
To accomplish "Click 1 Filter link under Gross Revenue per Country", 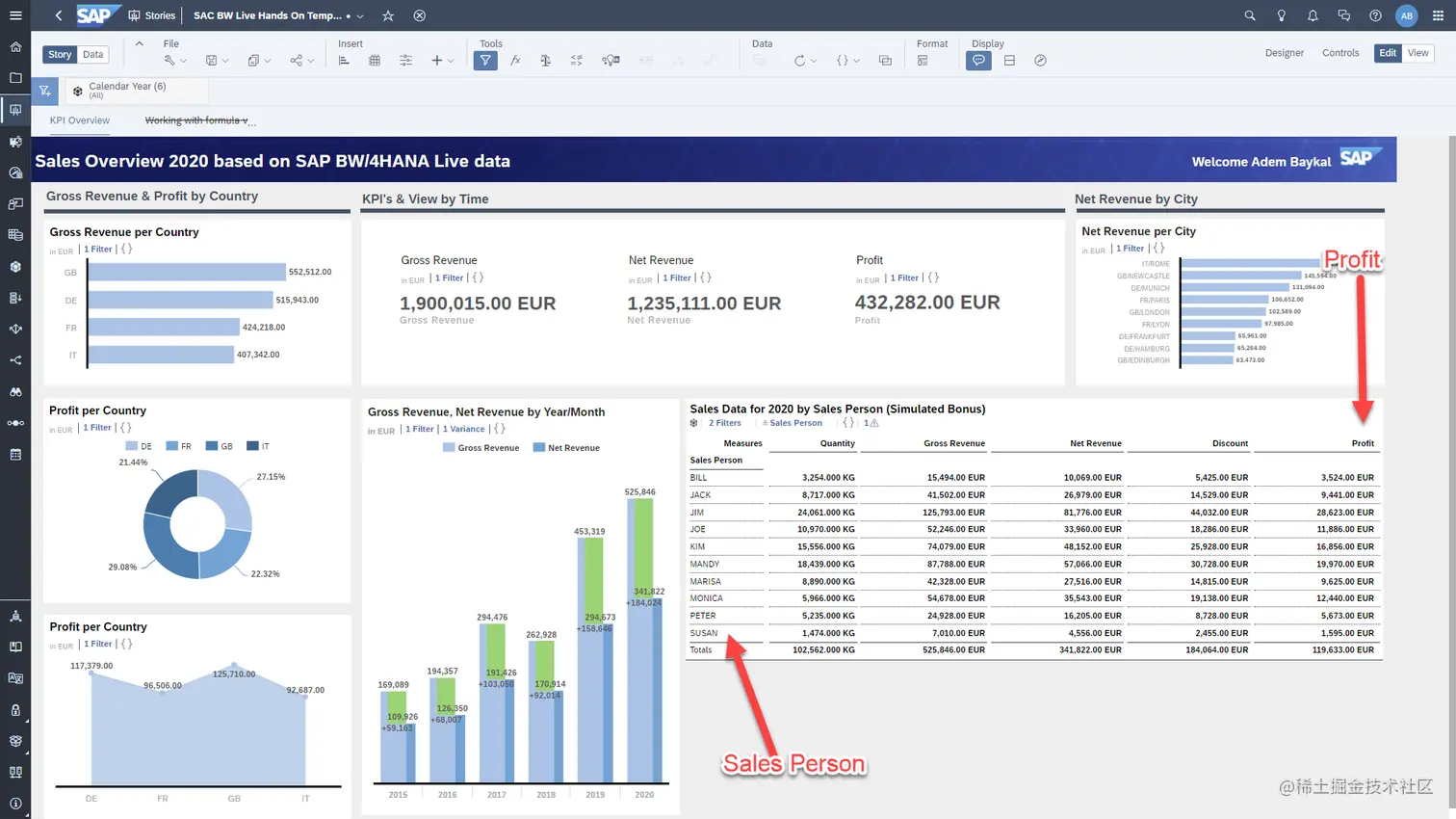I will (98, 249).
